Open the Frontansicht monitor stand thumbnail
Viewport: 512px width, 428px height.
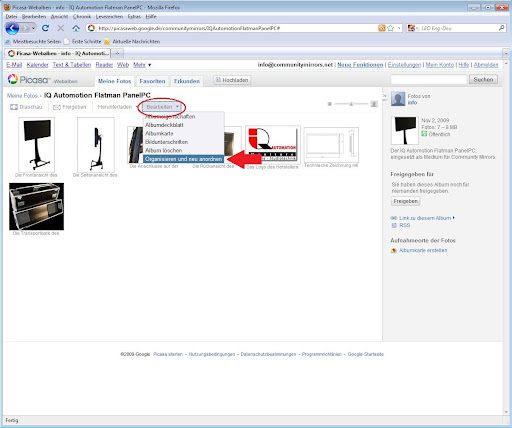[37, 145]
